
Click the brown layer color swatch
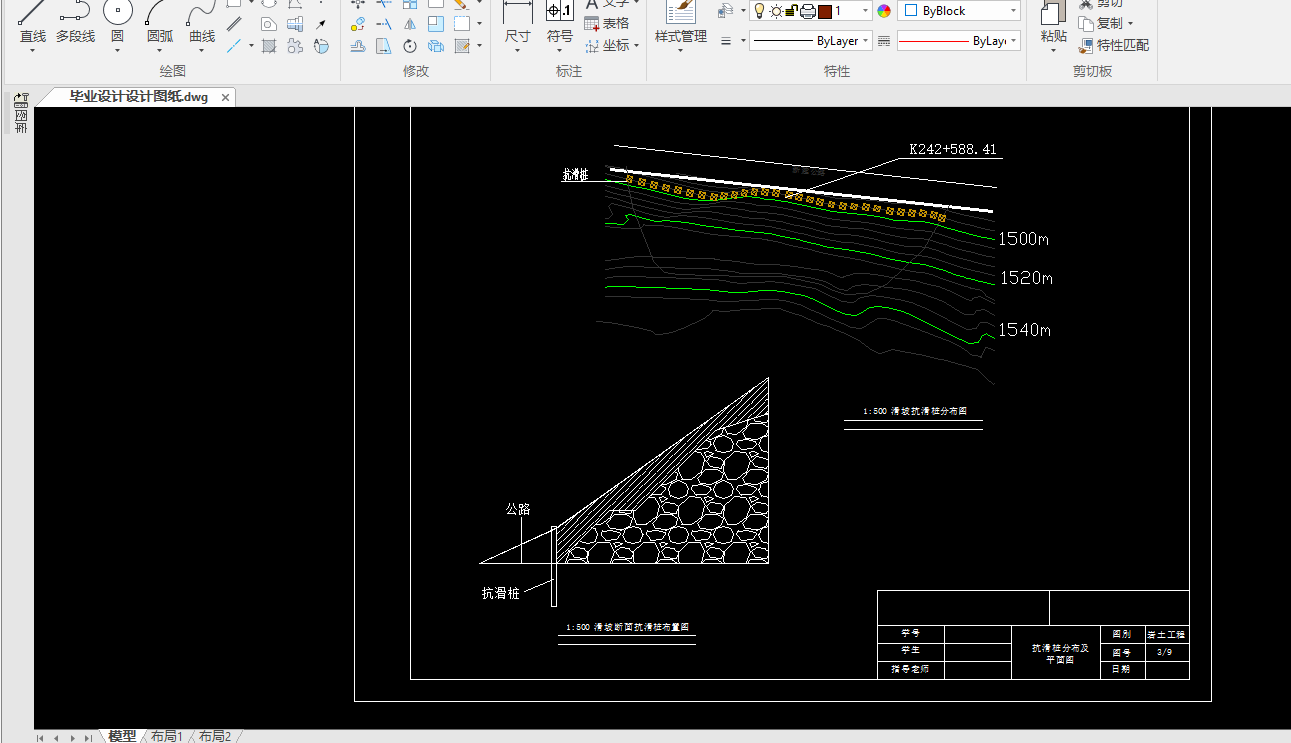(x=825, y=11)
